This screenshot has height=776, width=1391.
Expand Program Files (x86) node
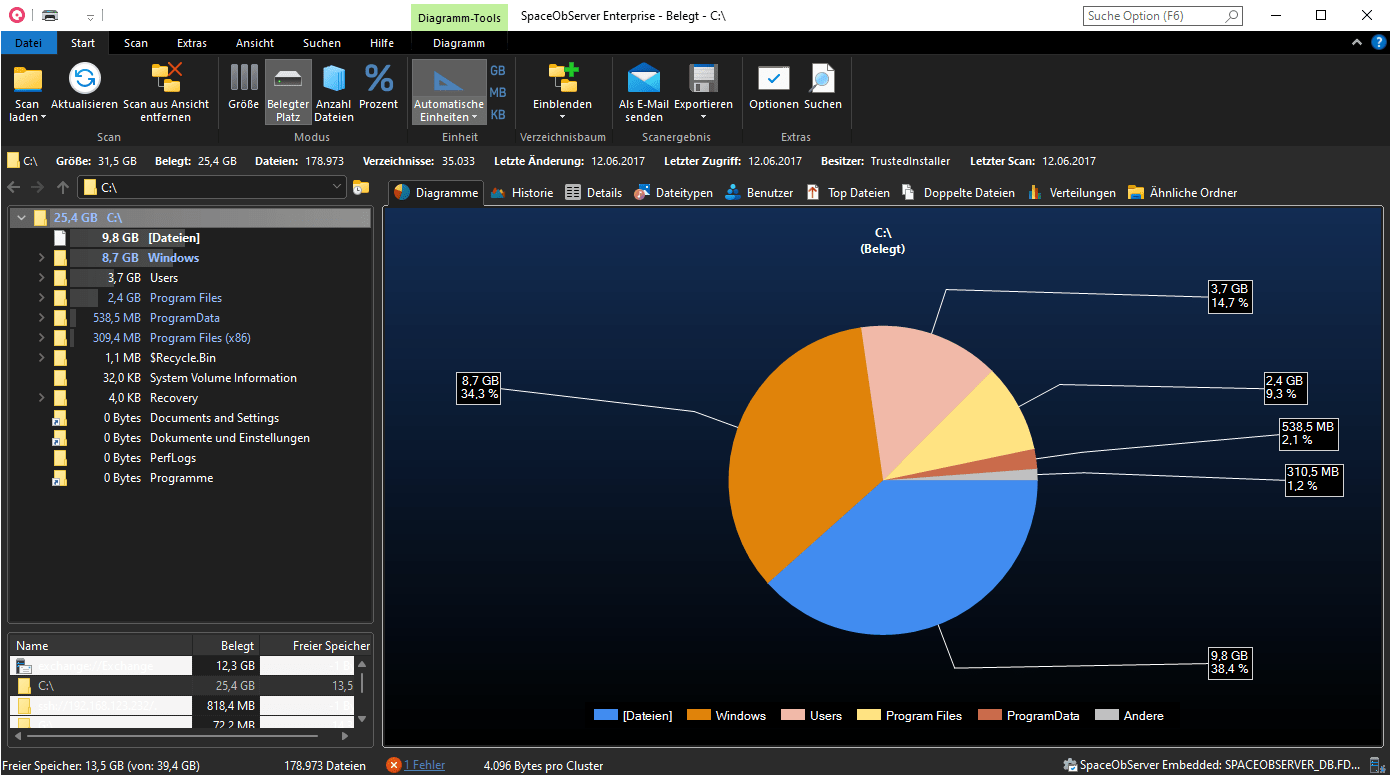(41, 338)
